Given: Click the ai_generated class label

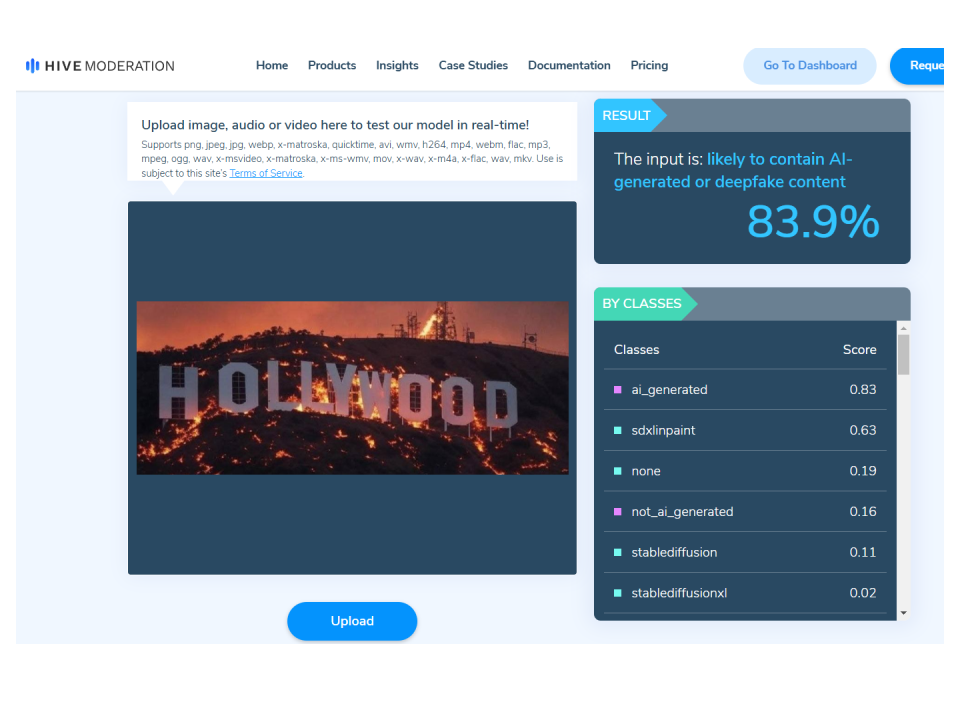Looking at the screenshot, I should coord(669,389).
